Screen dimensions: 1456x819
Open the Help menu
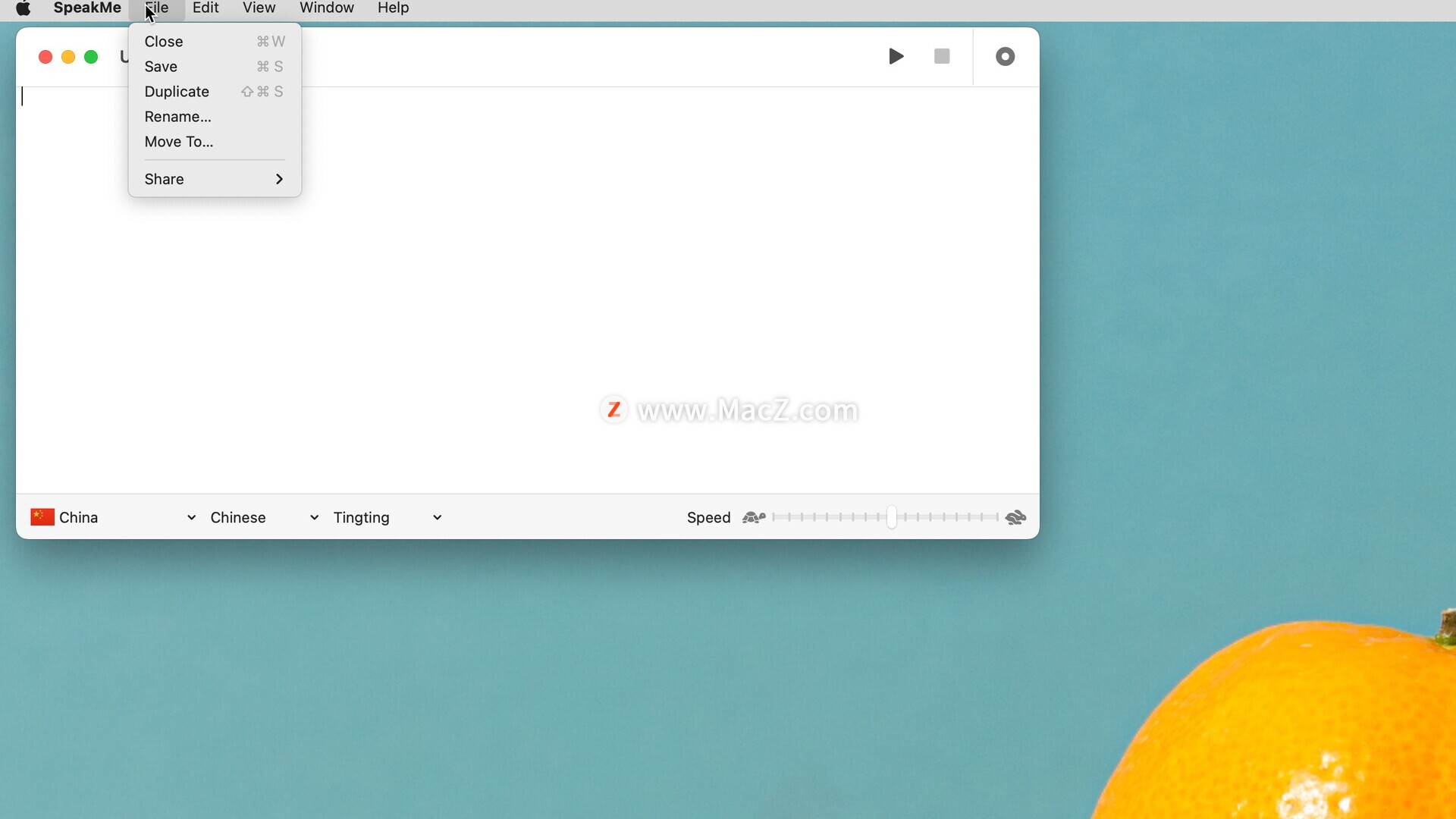[394, 8]
